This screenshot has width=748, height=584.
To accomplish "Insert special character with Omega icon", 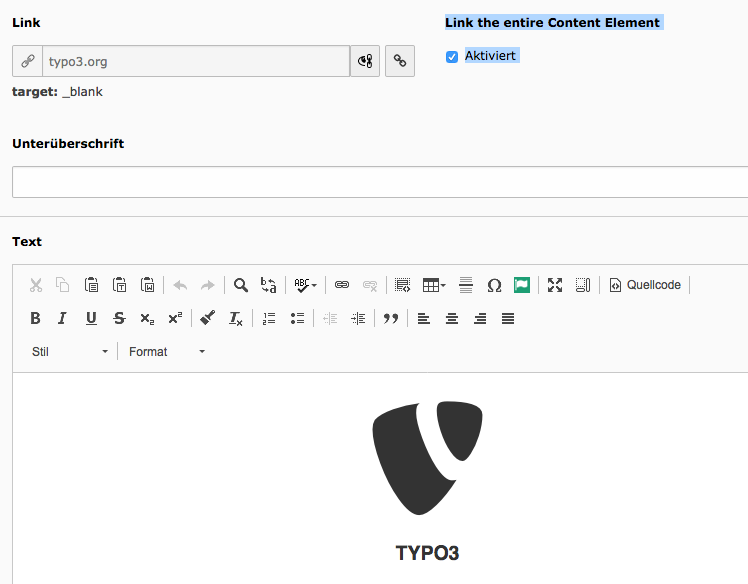I will pyautogui.click(x=494, y=285).
